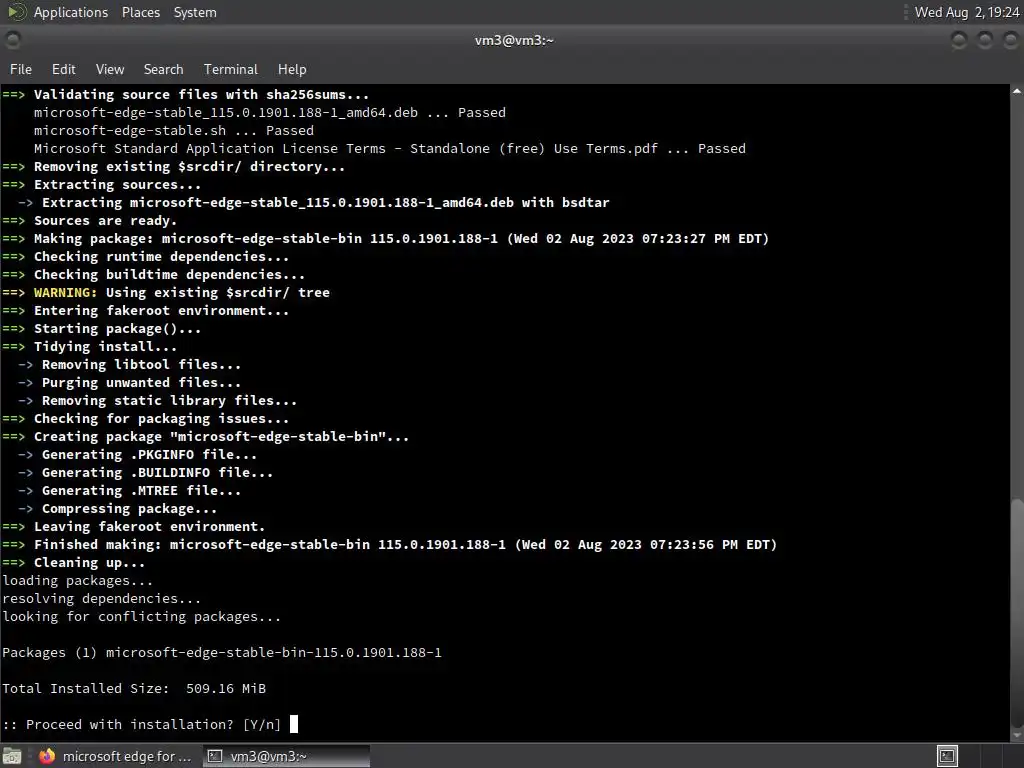This screenshot has height=768, width=1024.
Task: Click the scrollbar up arrow
Action: pyautogui.click(x=1017, y=91)
